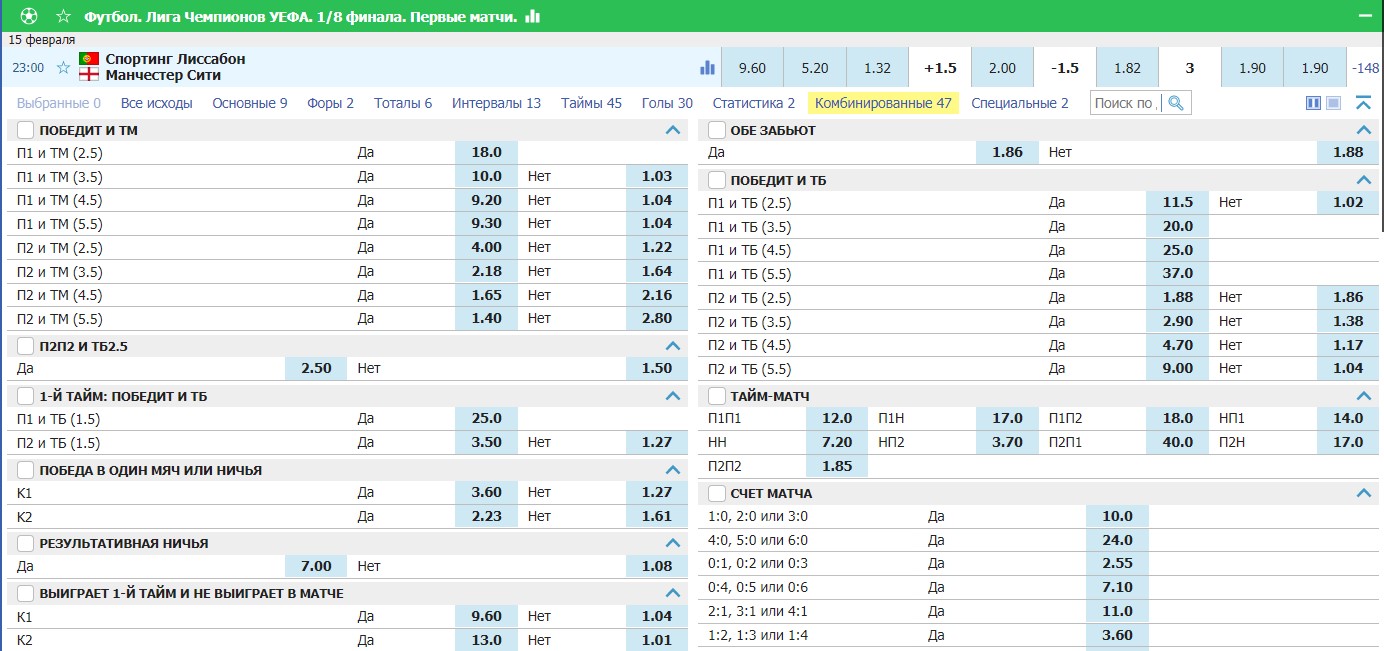Screen dimensions: 1384x651
Task: Collapse the СЧЕТ МАТЧА section
Action: 1363,493
